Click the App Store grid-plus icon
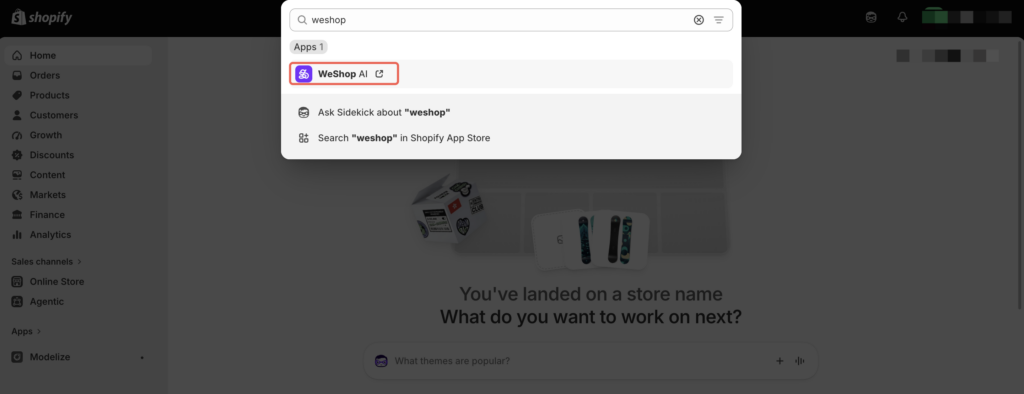 (303, 138)
